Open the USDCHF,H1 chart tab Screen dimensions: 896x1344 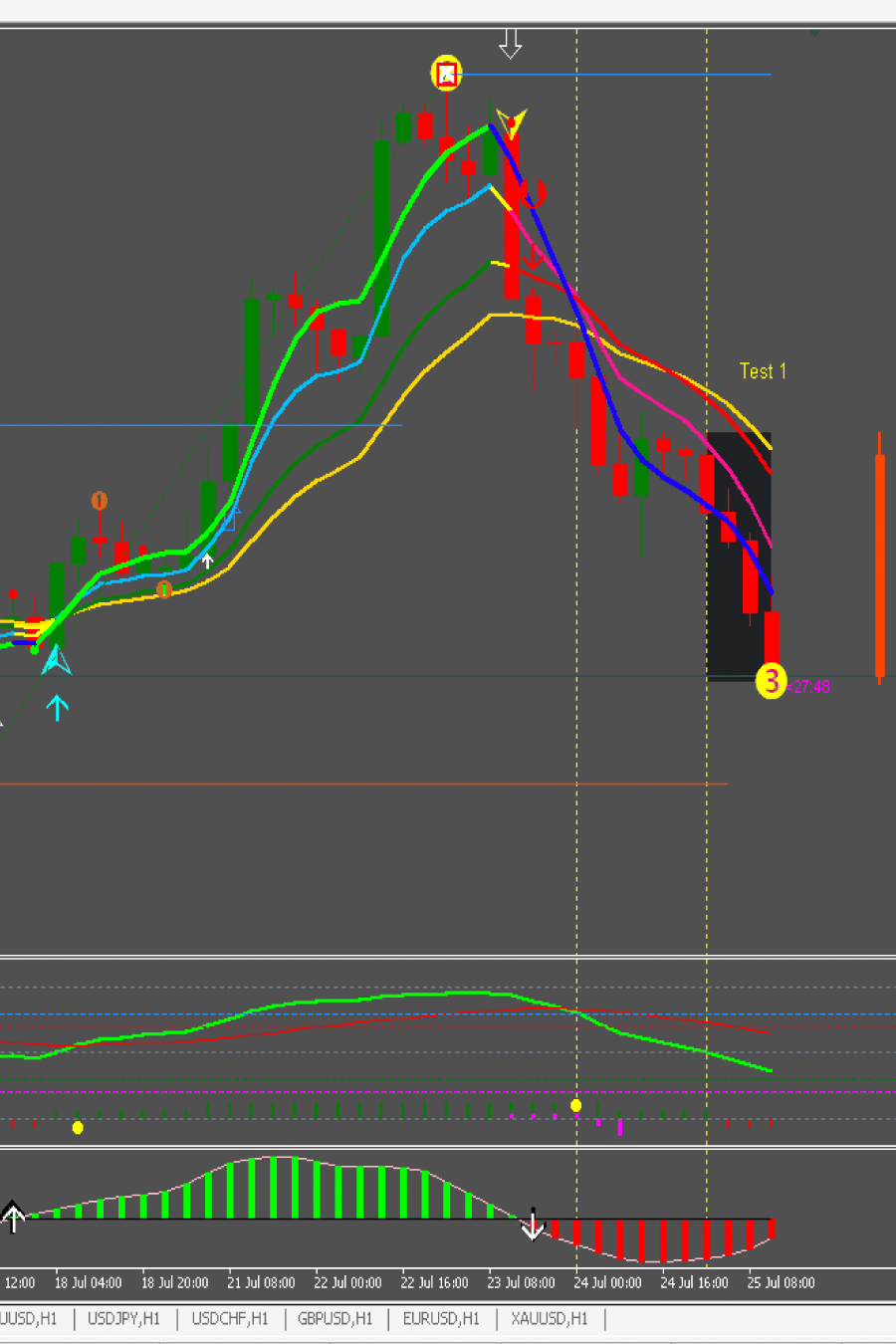coord(230,1318)
